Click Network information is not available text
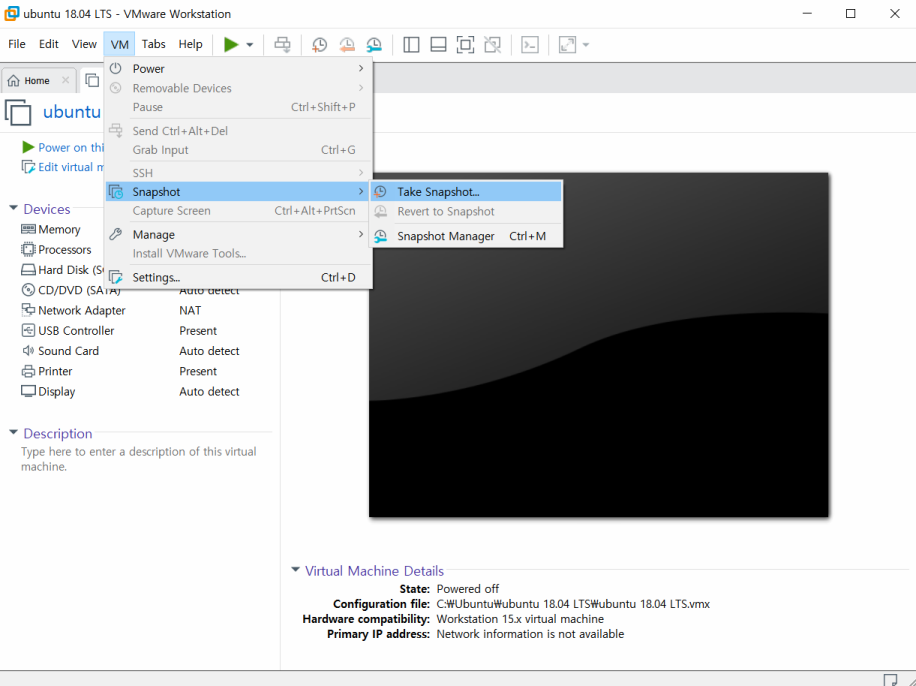 click(x=530, y=634)
